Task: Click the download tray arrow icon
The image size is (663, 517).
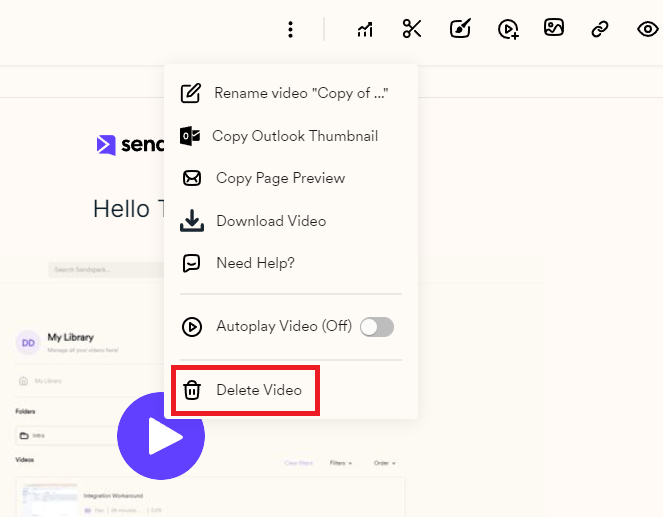Action: [x=192, y=221]
